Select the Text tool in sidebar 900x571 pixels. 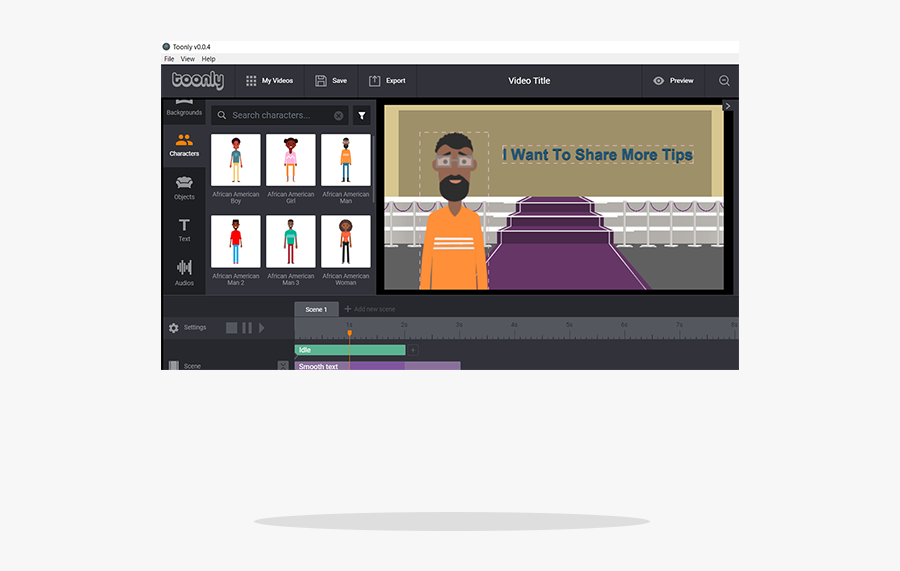pos(184,230)
